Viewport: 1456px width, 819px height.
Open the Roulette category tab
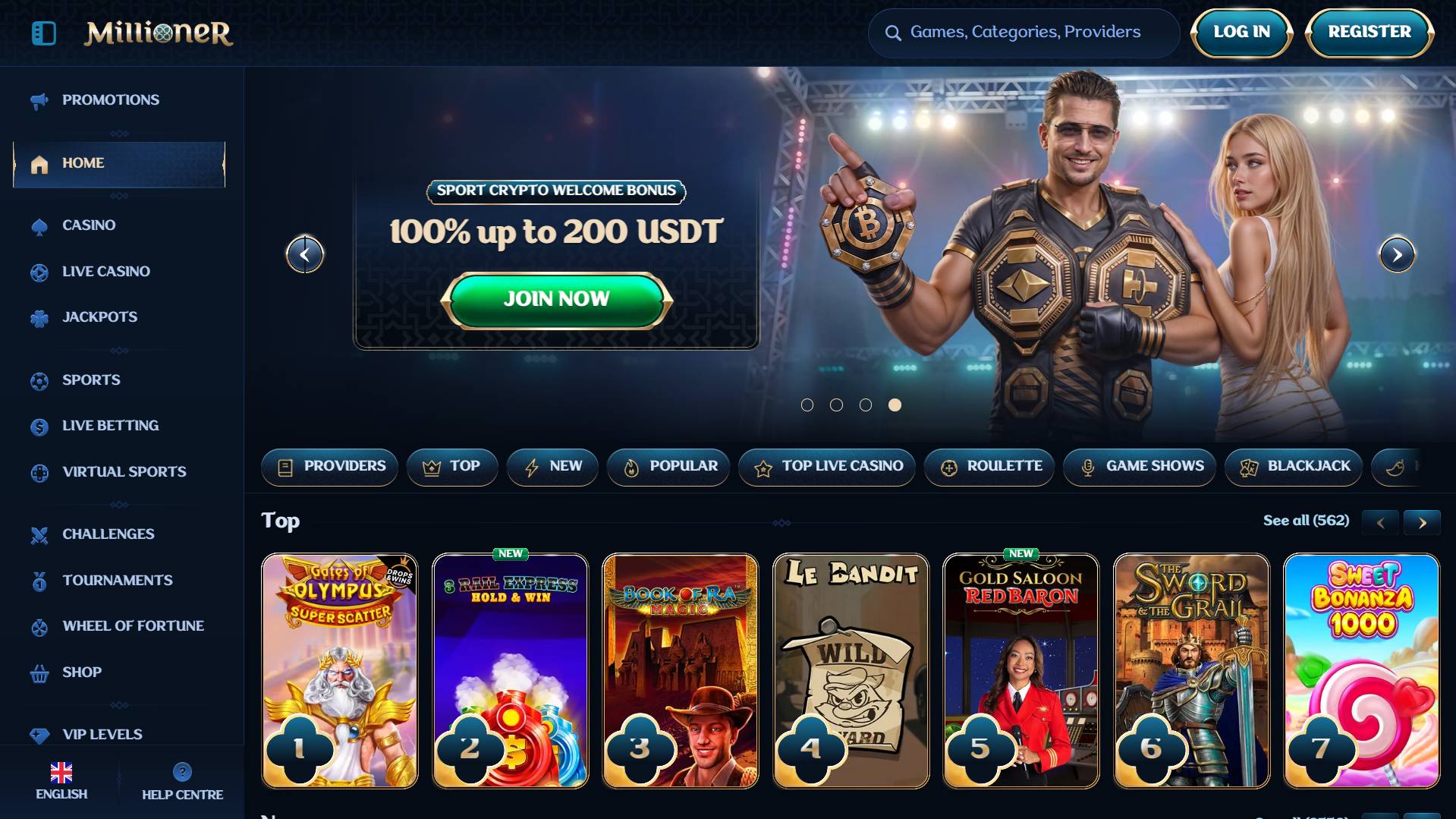coord(989,467)
